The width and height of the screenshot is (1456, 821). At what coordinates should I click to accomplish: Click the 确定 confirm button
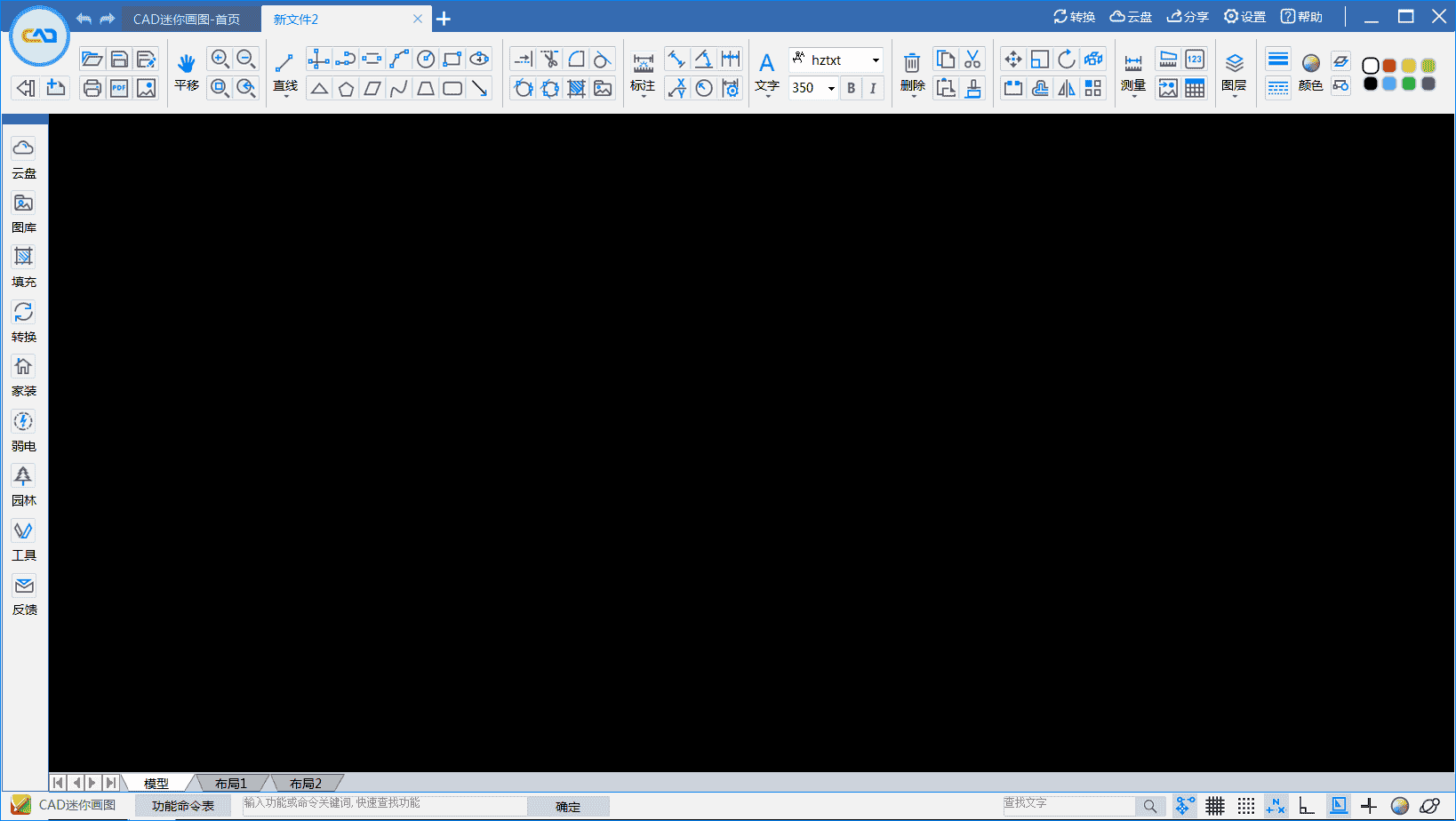[568, 807]
